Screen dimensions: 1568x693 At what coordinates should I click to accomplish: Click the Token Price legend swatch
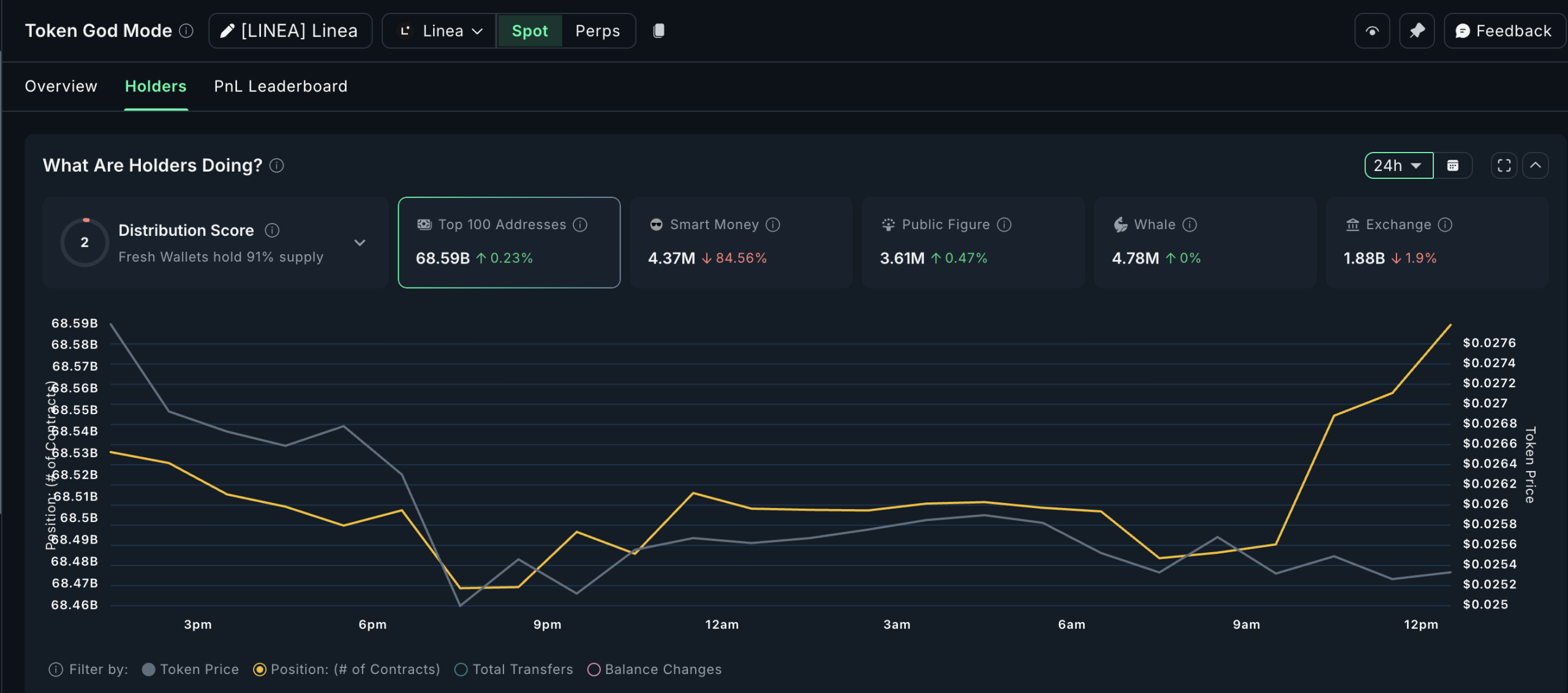(148, 670)
